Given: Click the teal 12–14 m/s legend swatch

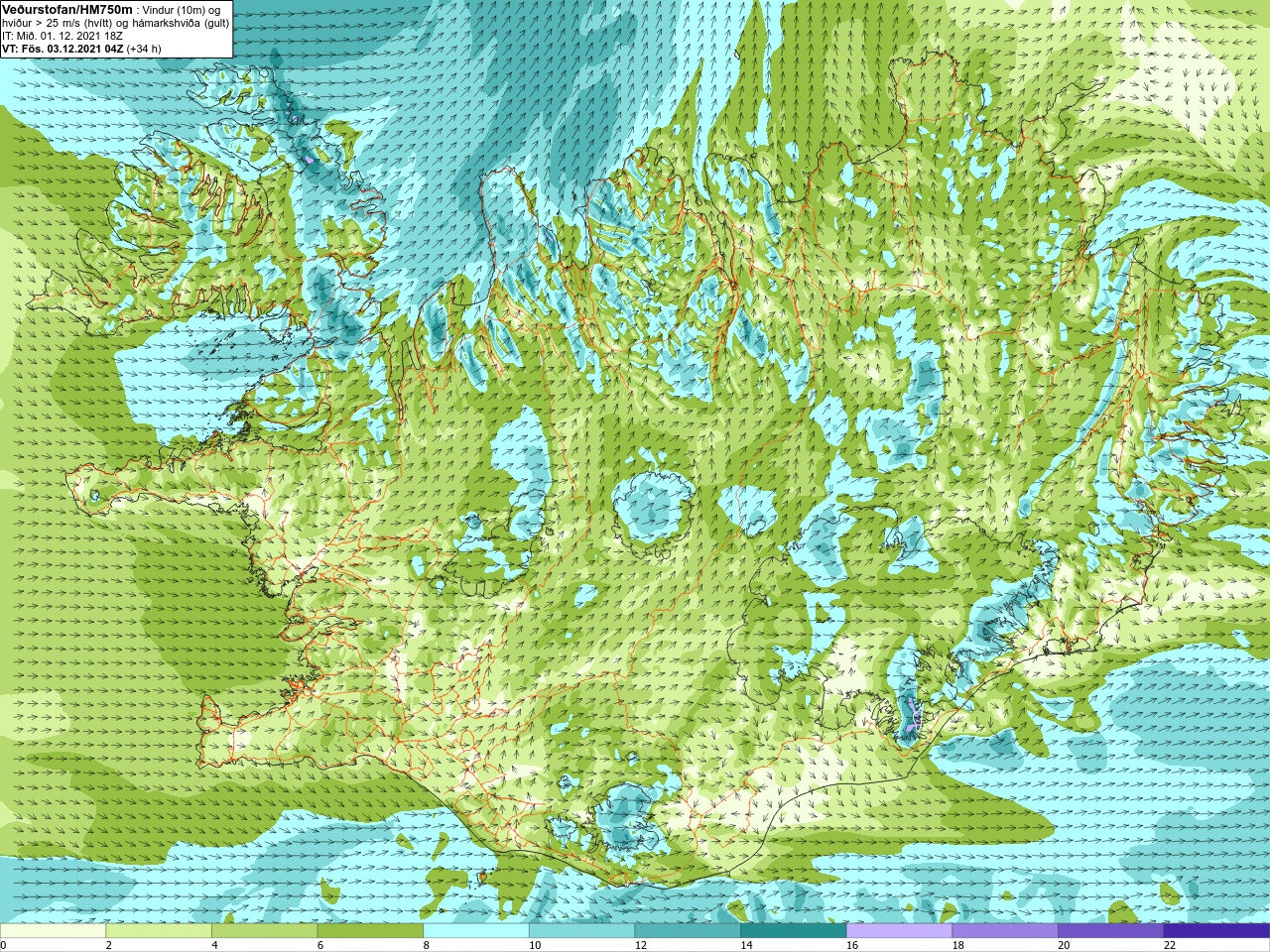Looking at the screenshot, I should coord(688,931).
